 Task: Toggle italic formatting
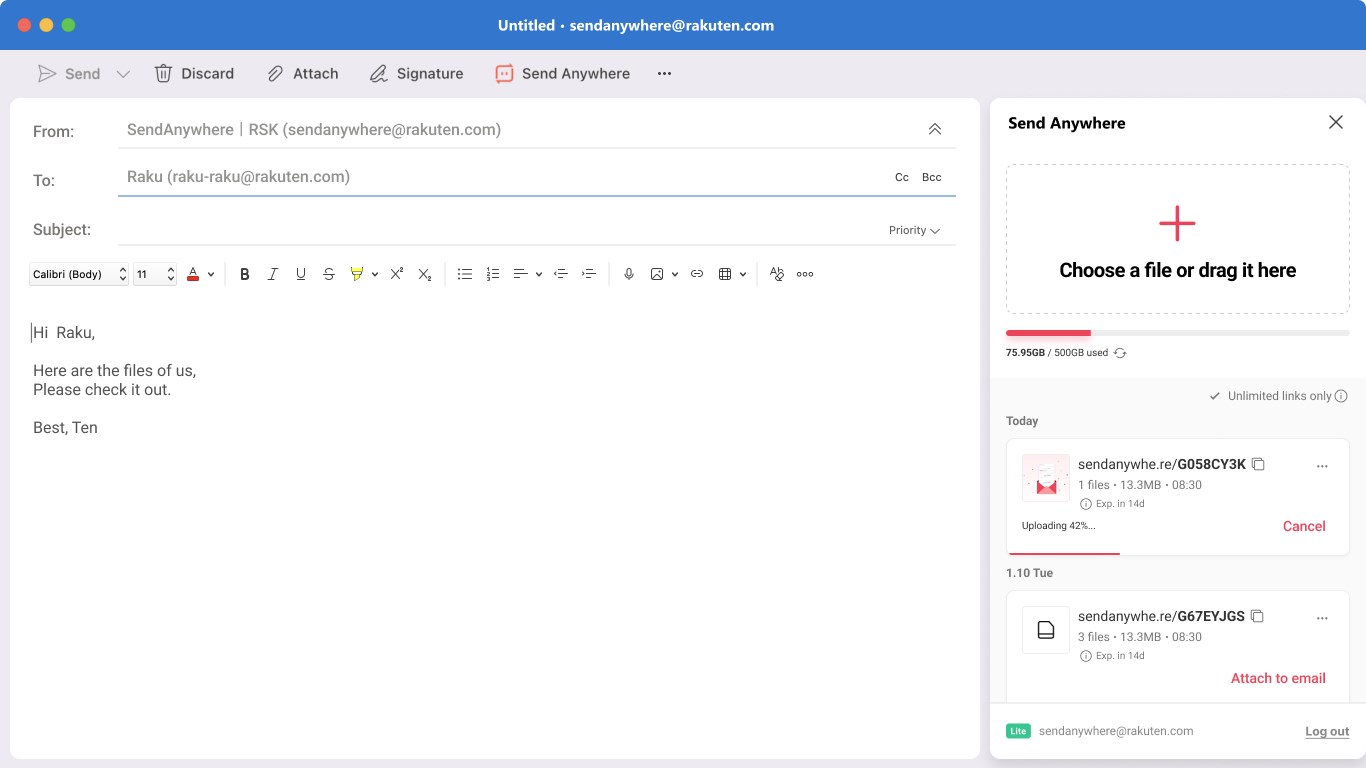pyautogui.click(x=273, y=274)
